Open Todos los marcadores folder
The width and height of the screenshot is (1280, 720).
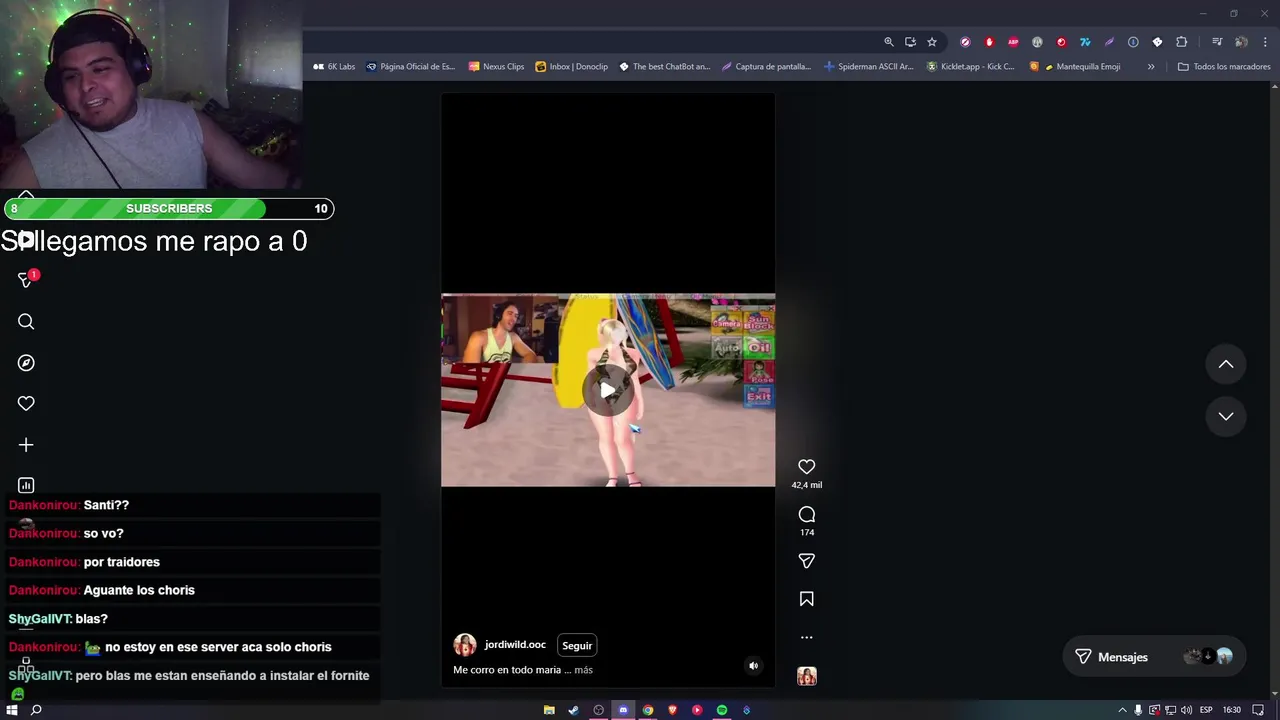pyautogui.click(x=1224, y=67)
